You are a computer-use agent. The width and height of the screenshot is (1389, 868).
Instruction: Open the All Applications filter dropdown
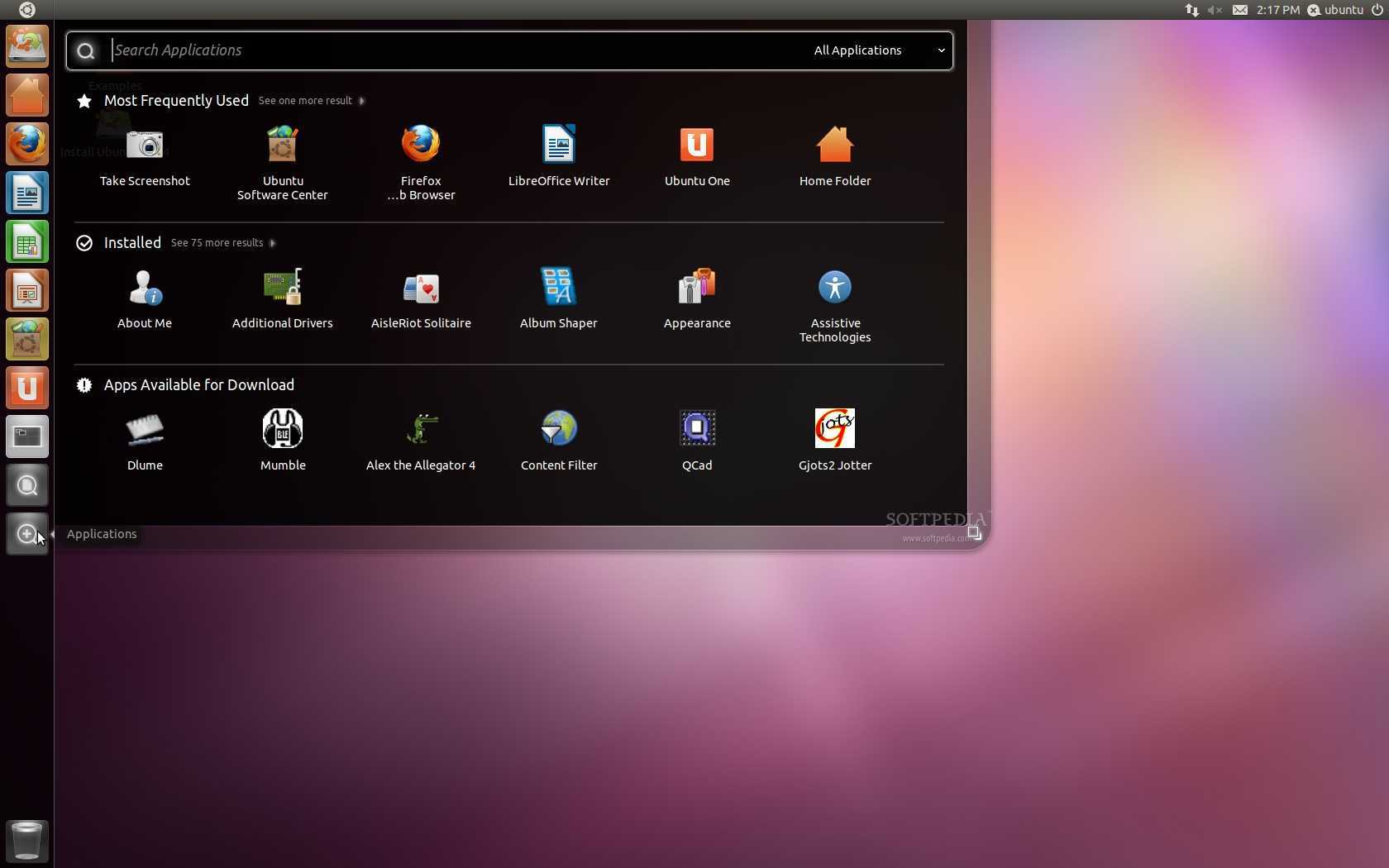pos(879,50)
